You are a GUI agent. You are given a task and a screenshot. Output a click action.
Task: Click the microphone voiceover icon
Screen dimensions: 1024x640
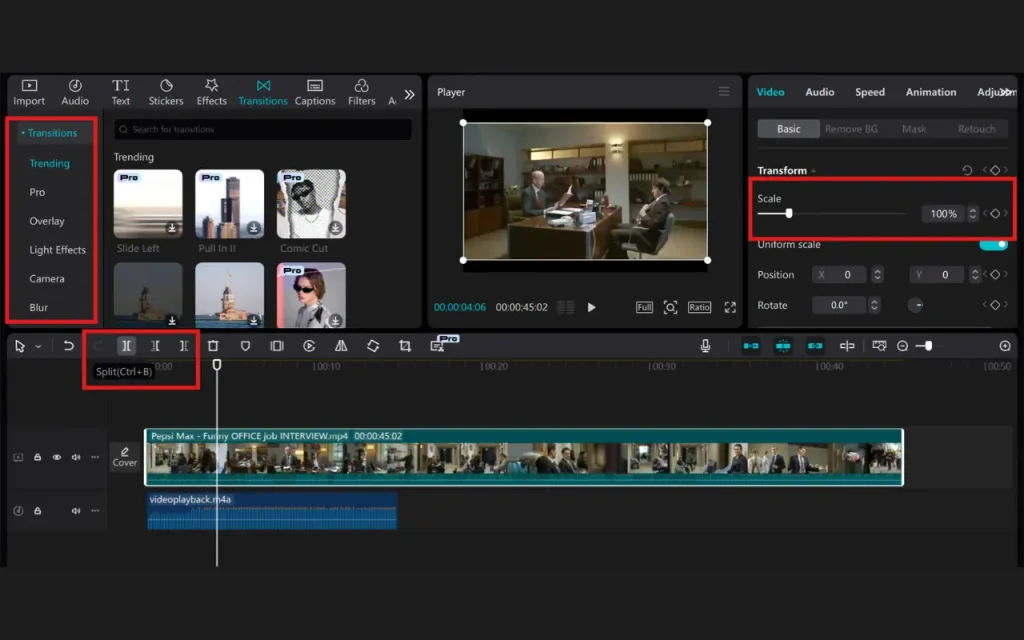(706, 345)
